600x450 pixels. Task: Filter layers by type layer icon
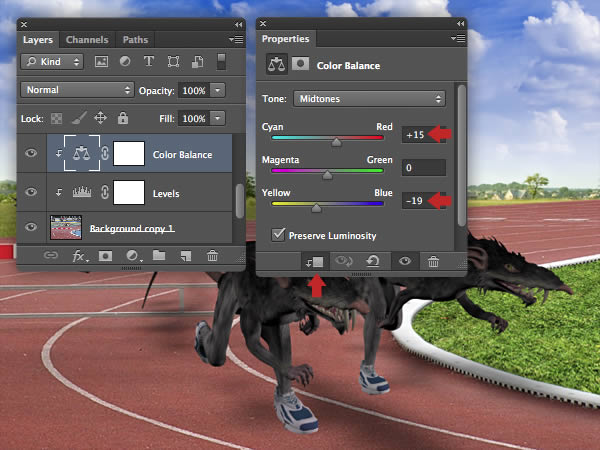pyautogui.click(x=149, y=61)
